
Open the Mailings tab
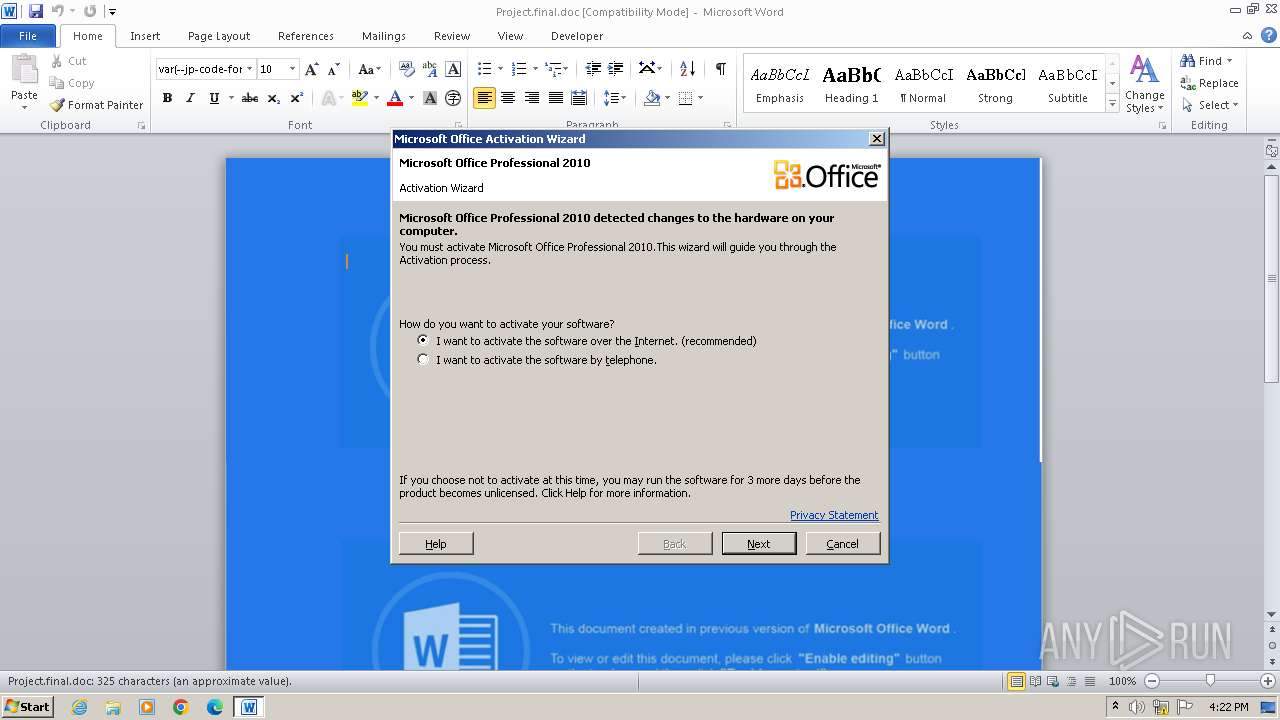pos(384,36)
